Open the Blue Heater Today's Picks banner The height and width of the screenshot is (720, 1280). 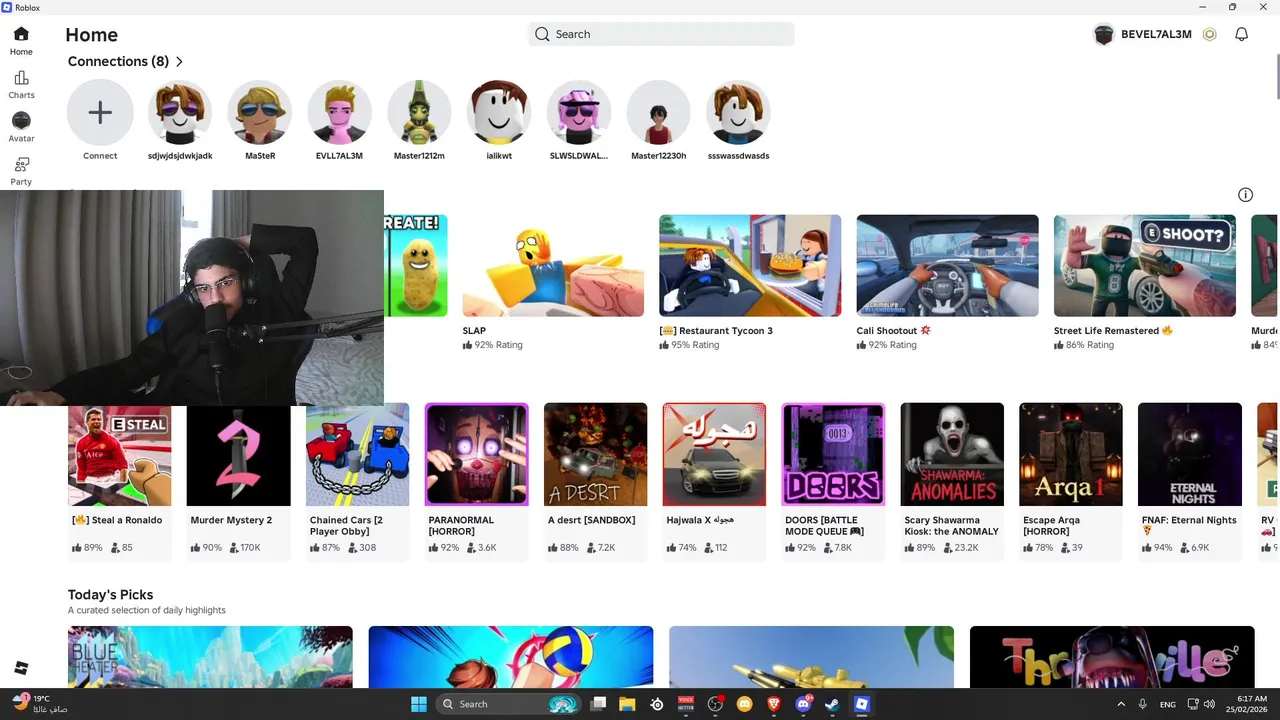(210, 657)
